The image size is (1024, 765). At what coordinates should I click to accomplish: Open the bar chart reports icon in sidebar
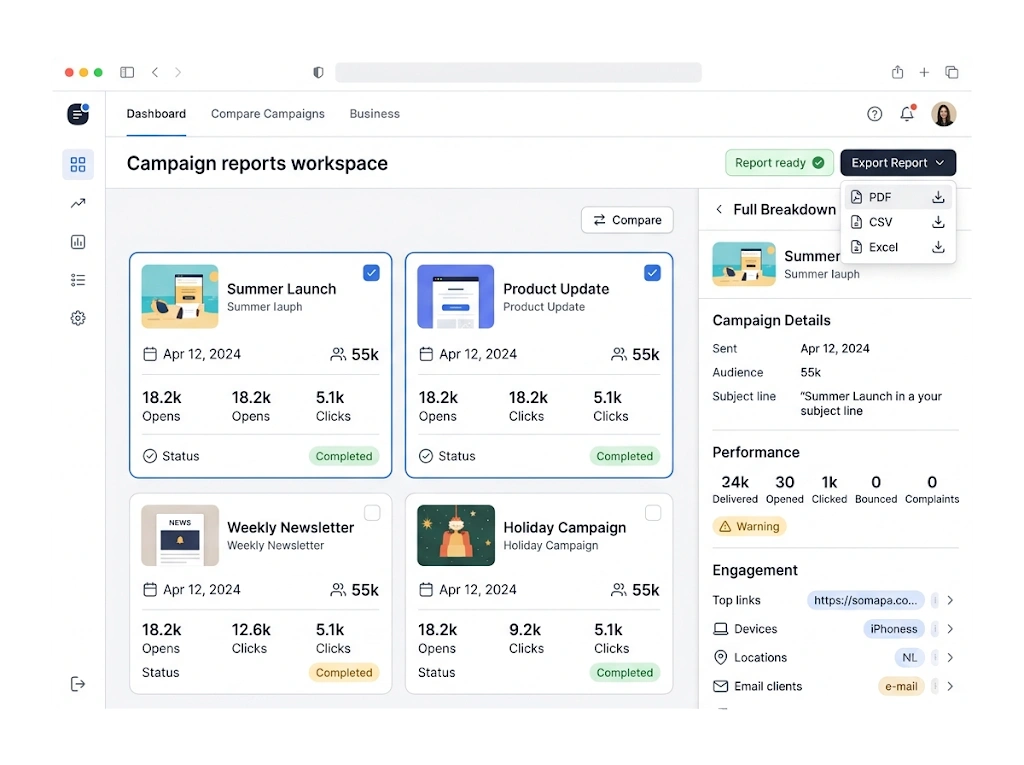pyautogui.click(x=78, y=242)
